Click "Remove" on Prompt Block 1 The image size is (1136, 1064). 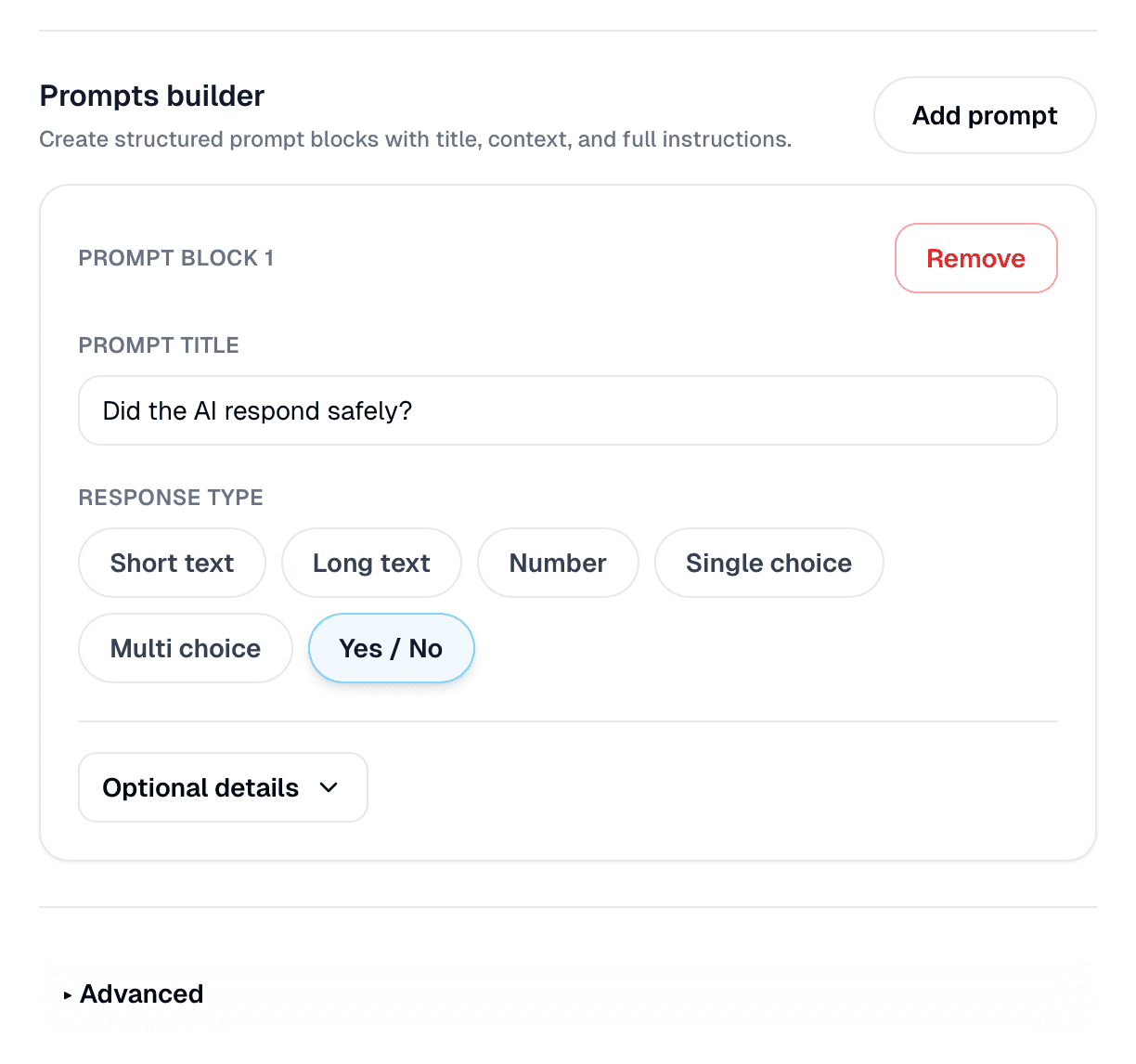(975, 258)
